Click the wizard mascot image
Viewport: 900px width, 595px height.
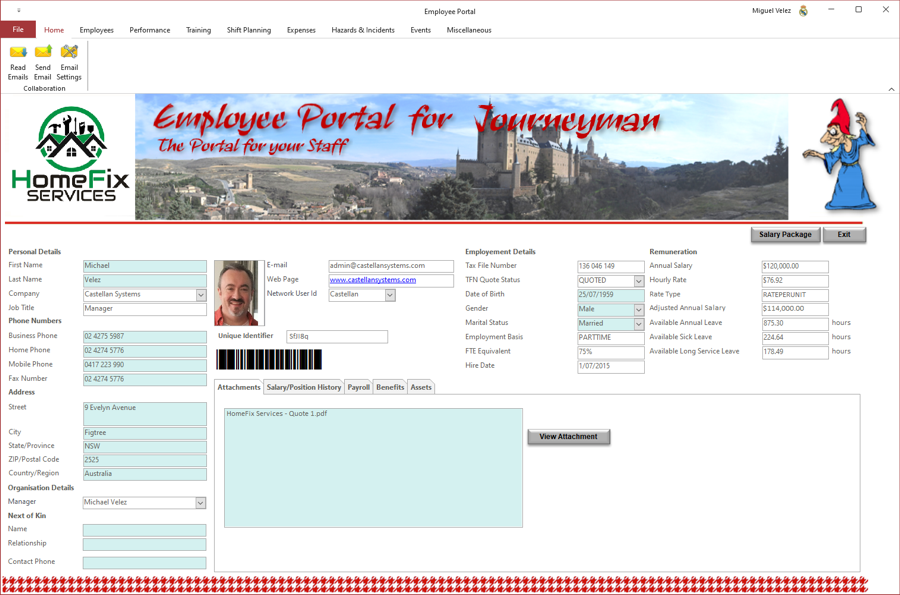[x=844, y=155]
